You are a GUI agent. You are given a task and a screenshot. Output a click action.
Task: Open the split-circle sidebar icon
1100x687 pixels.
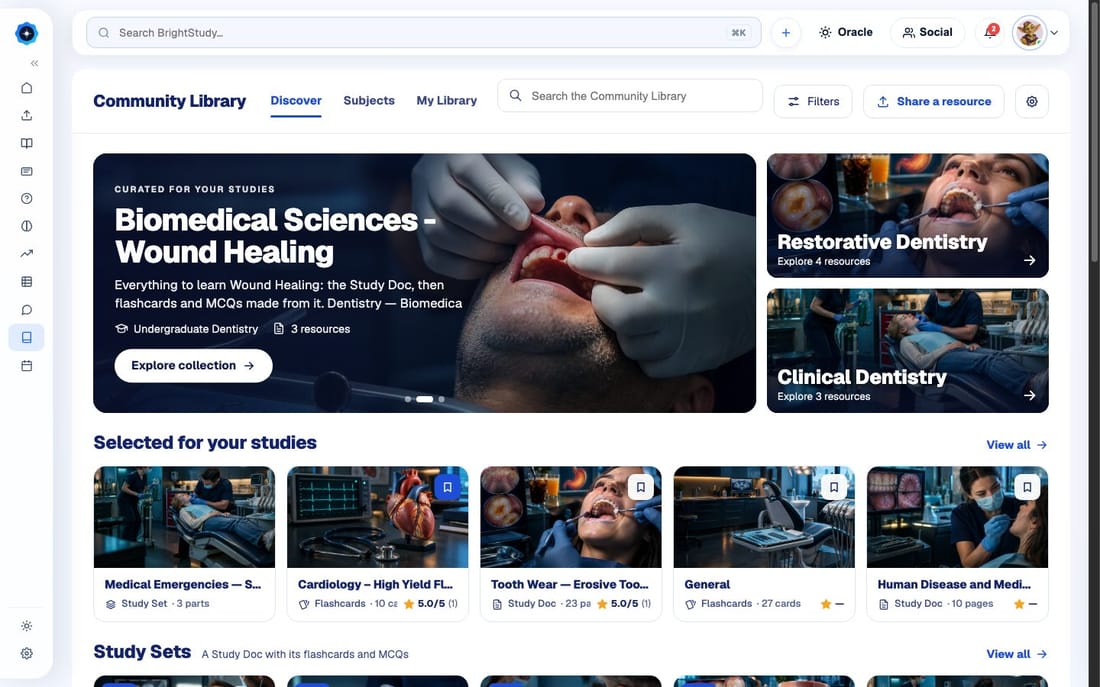(x=27, y=226)
